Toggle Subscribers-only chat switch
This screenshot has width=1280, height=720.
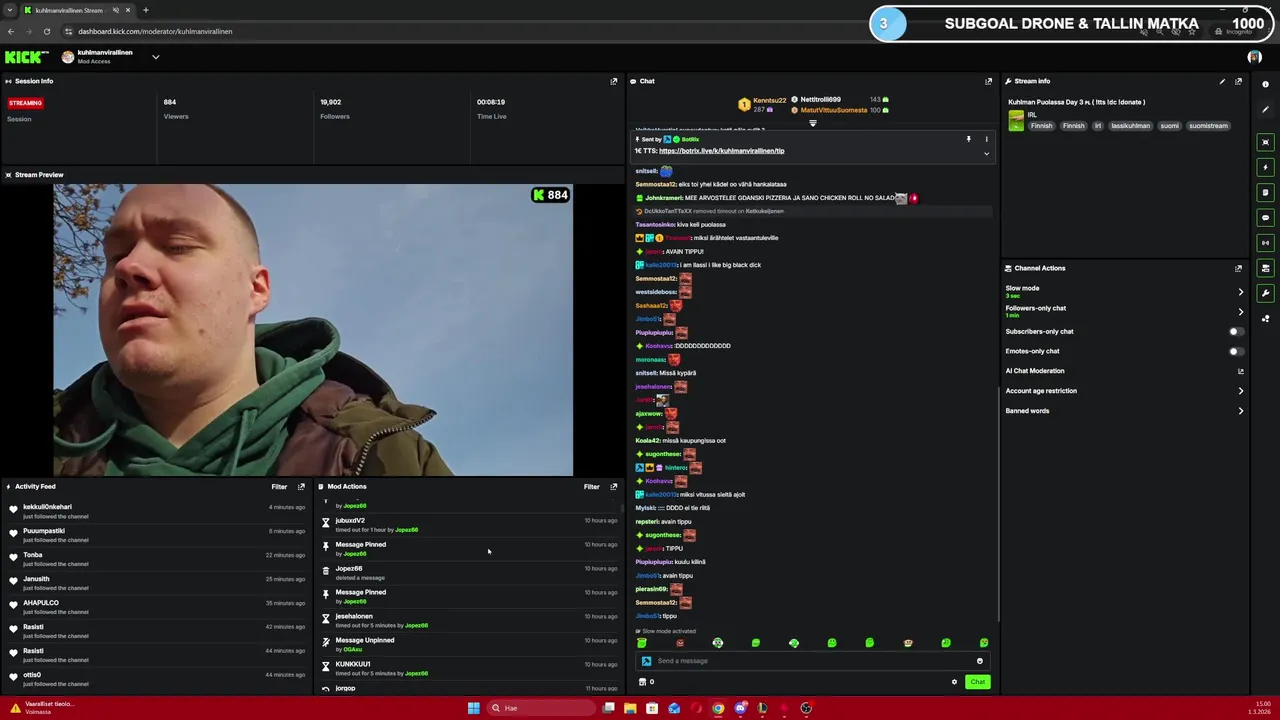[1237, 331]
